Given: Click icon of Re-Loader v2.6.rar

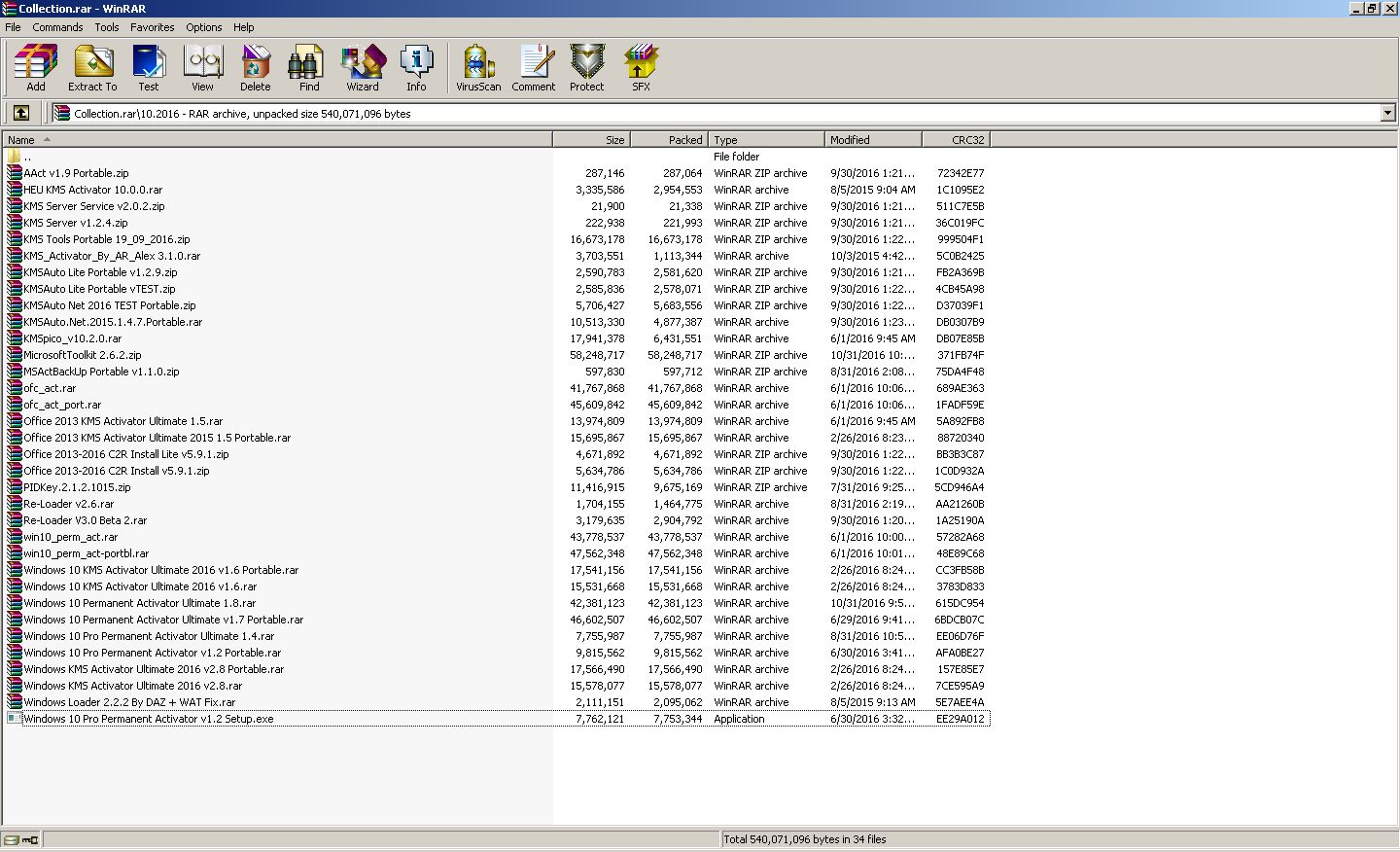Looking at the screenshot, I should click(x=14, y=504).
